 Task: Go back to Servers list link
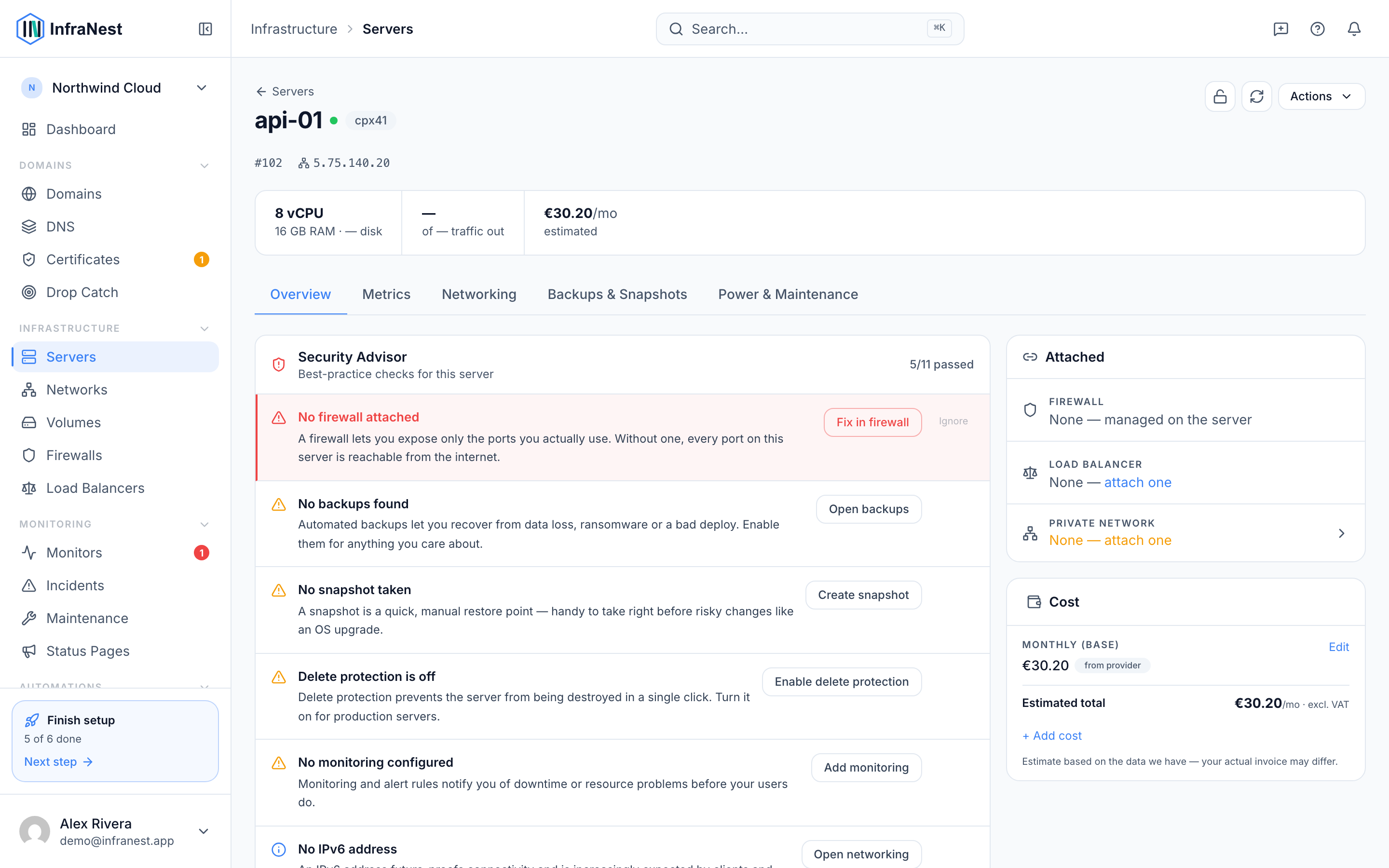pyautogui.click(x=285, y=91)
